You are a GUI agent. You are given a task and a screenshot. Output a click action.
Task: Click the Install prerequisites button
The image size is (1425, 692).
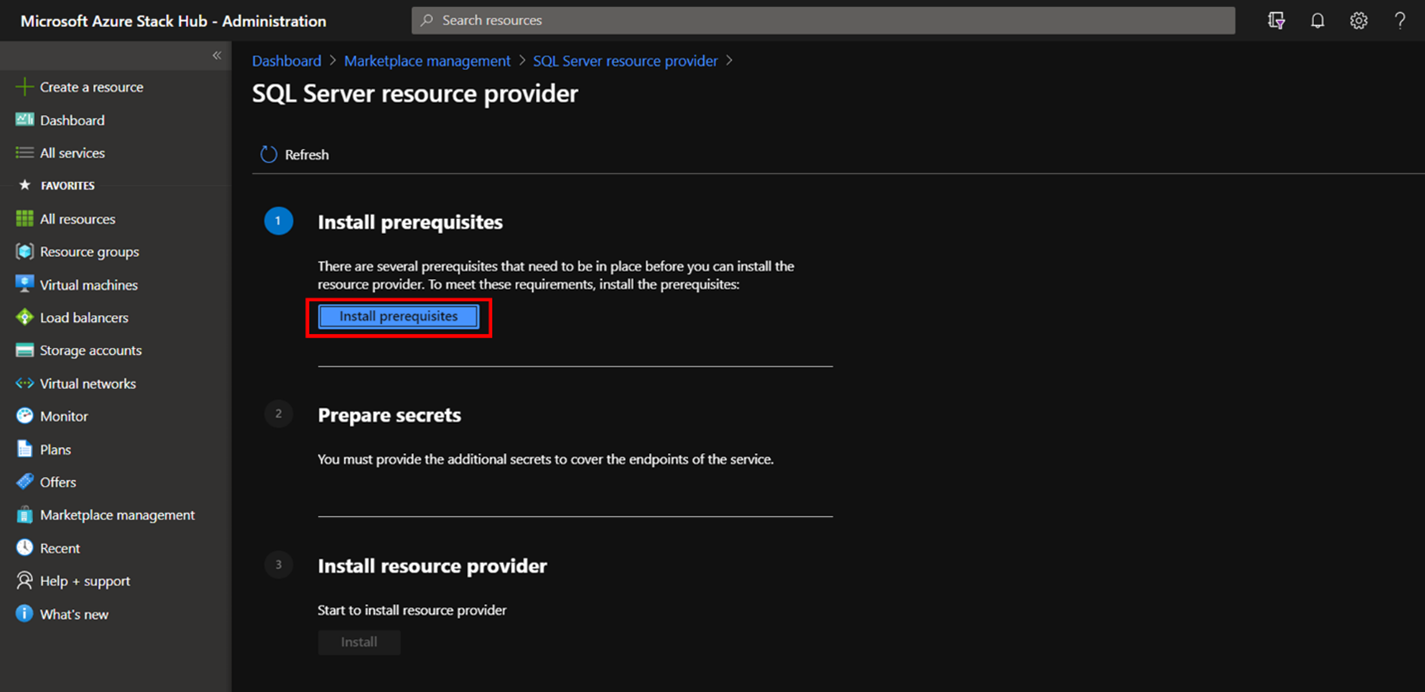tap(397, 316)
